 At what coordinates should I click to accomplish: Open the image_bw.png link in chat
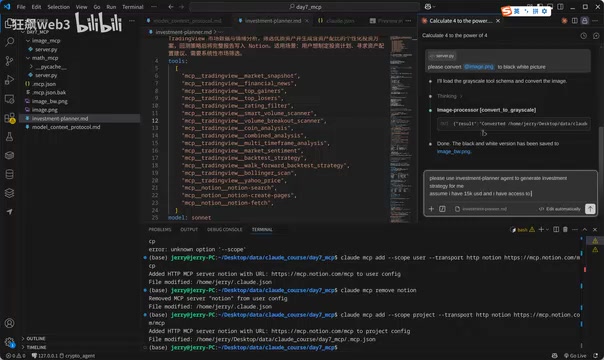(454, 151)
